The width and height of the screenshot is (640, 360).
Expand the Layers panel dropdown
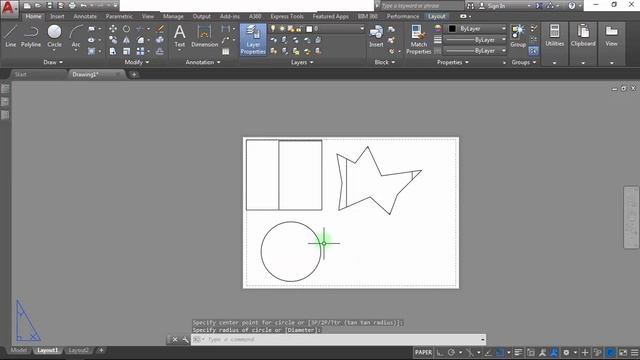pos(302,62)
